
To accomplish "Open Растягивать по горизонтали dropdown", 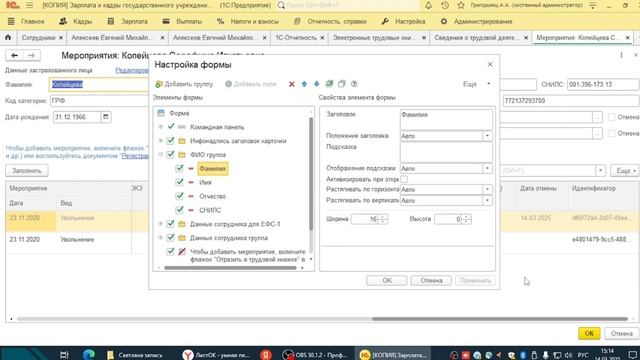I will click(487, 189).
